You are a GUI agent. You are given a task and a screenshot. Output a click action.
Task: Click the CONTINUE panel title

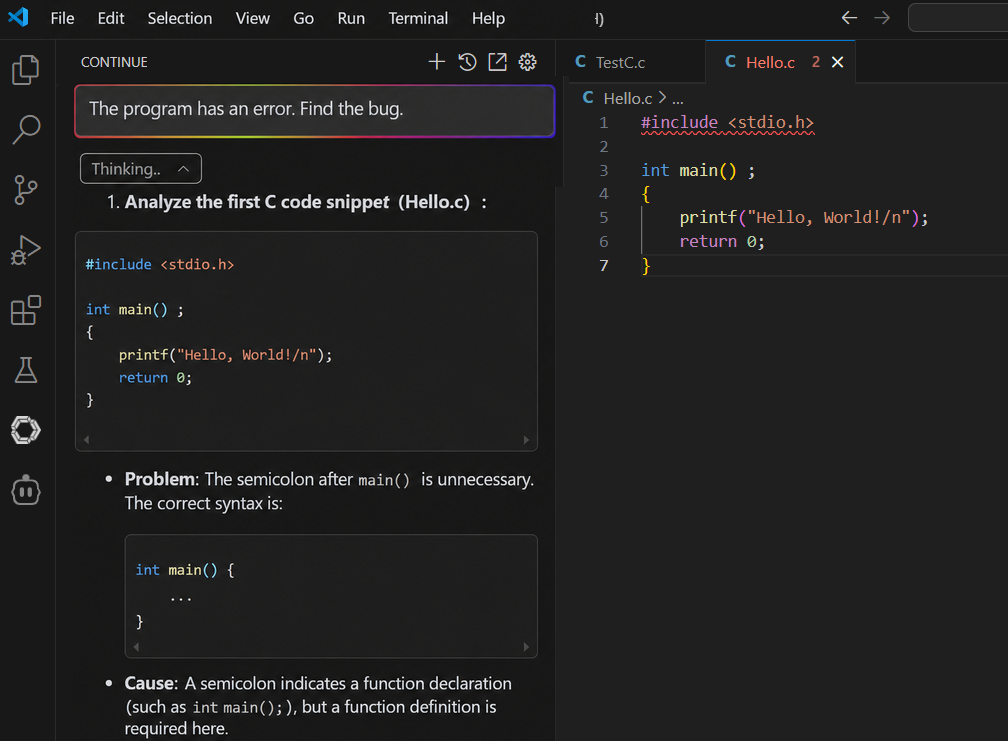point(114,62)
